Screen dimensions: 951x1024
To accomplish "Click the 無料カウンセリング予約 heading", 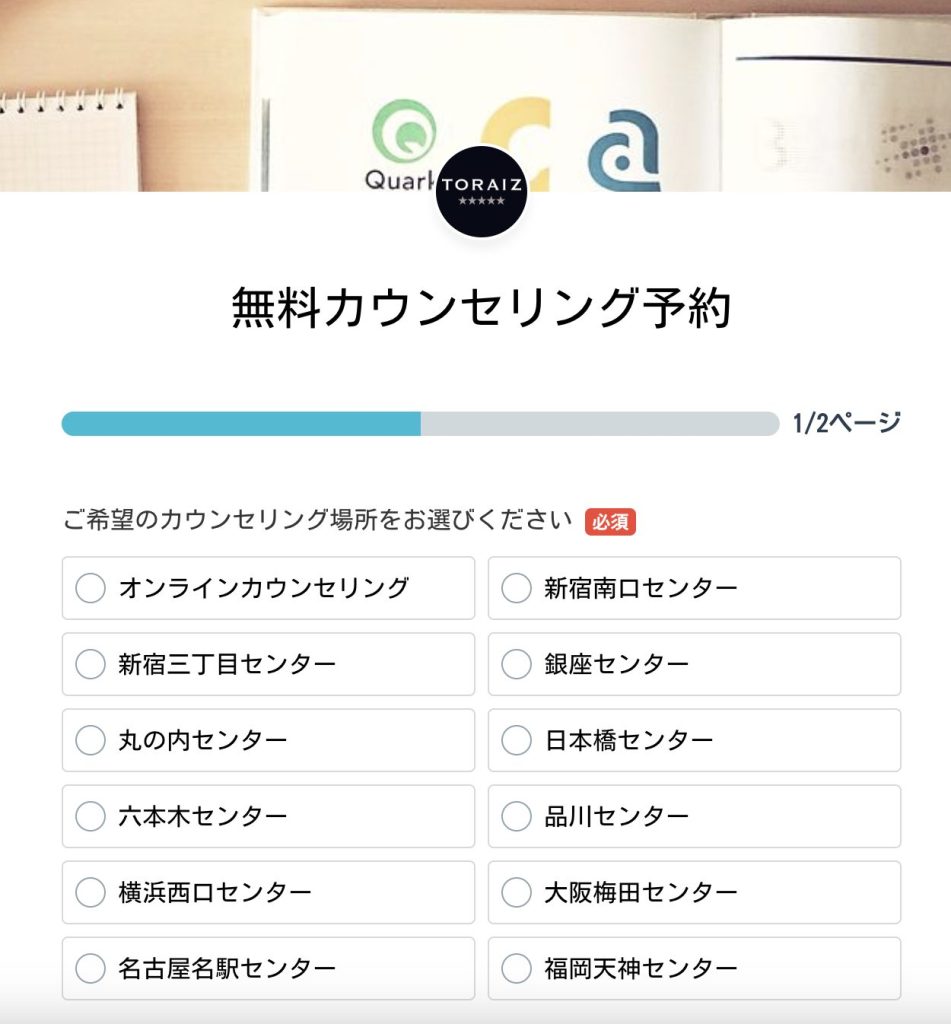I will (481, 307).
